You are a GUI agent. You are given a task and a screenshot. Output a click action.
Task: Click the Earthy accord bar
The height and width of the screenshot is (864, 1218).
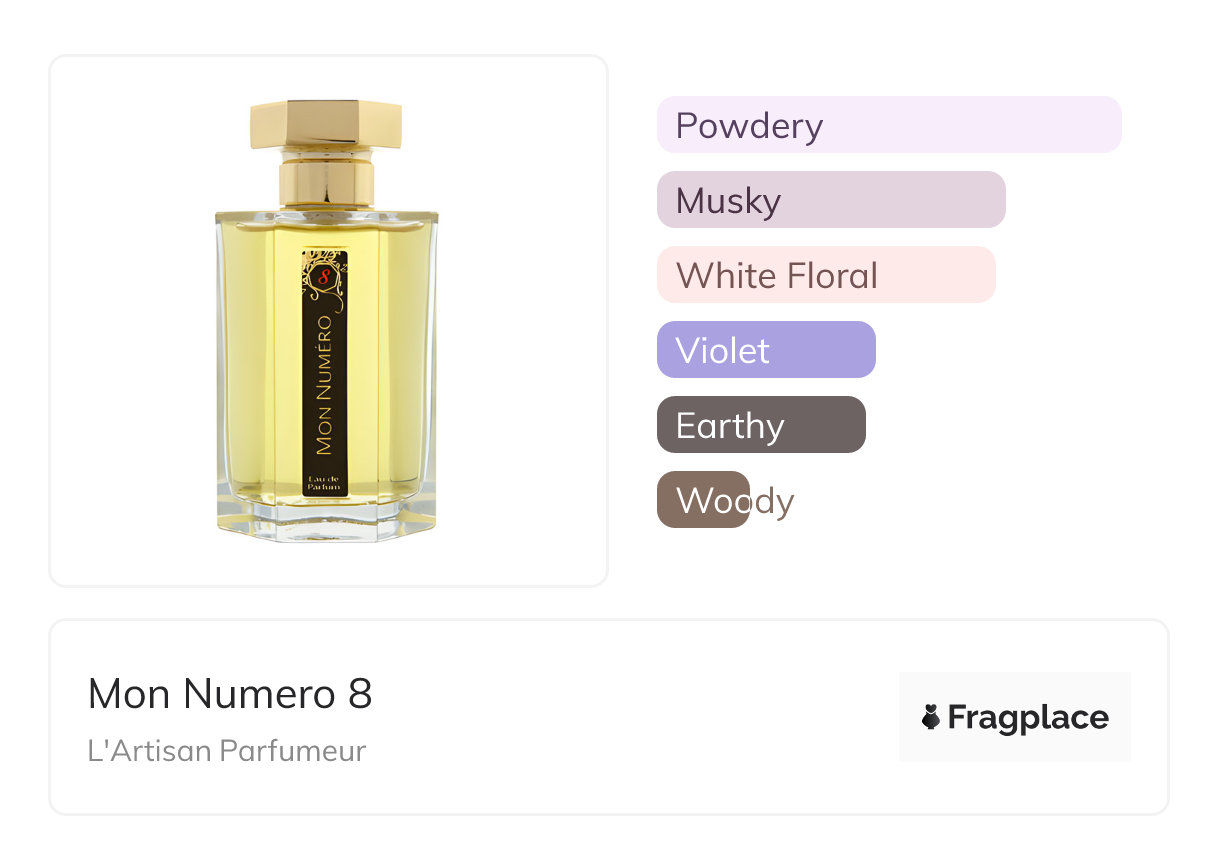coord(761,425)
